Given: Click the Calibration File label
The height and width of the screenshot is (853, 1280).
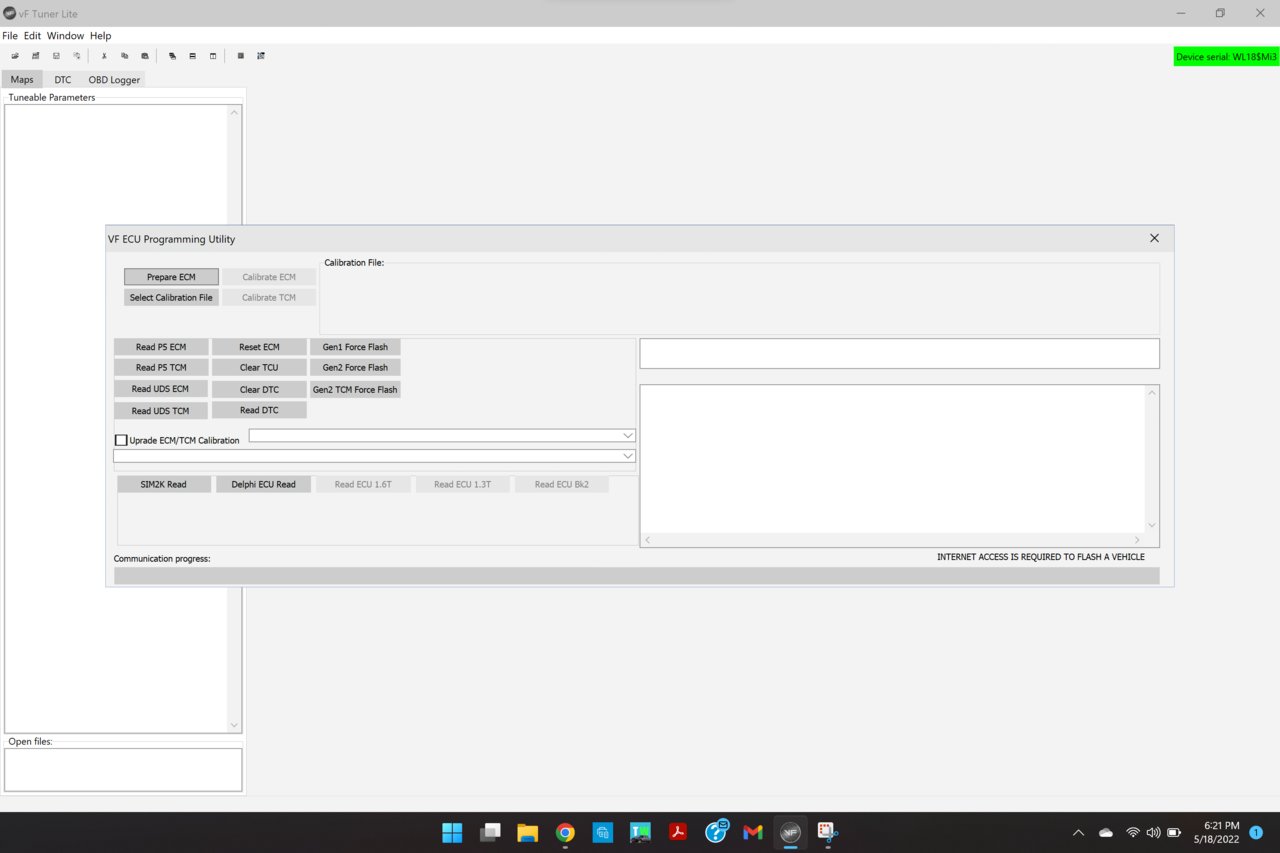Looking at the screenshot, I should click(x=354, y=263).
